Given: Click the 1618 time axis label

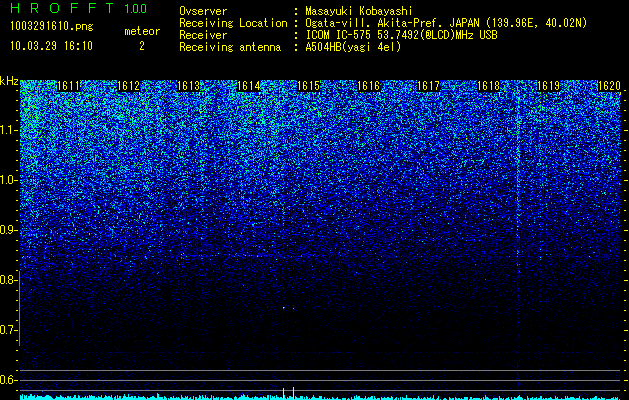Looking at the screenshot, I should pyautogui.click(x=489, y=86).
